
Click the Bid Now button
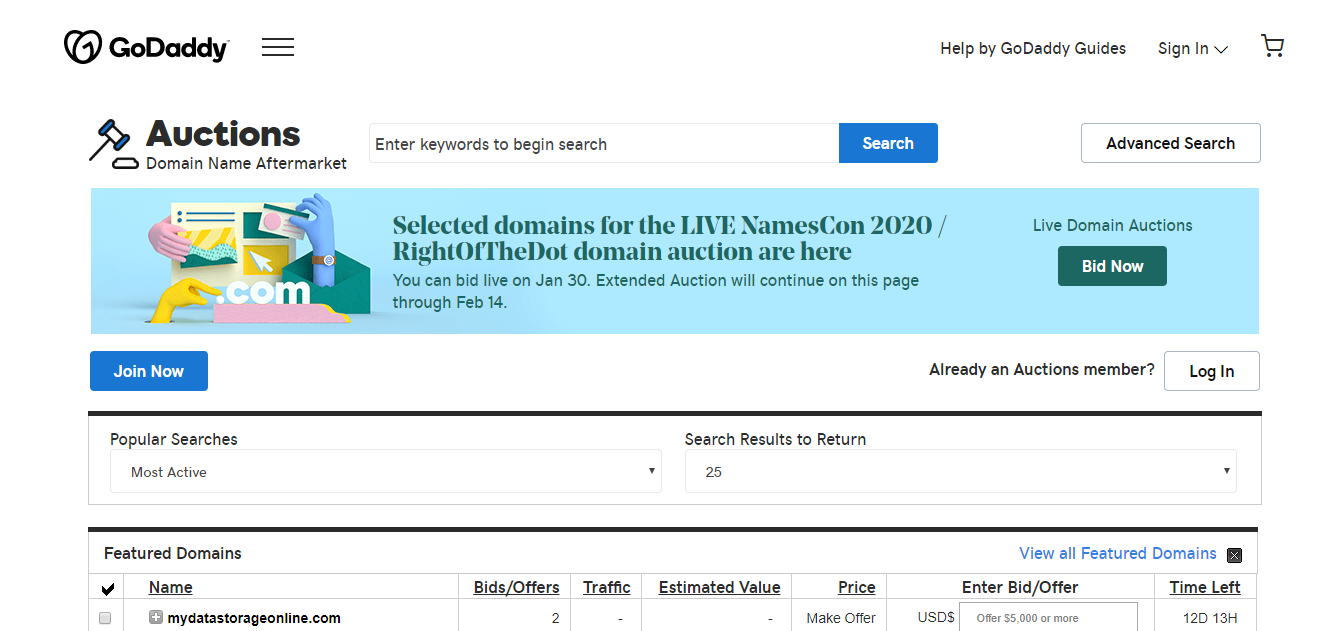(x=1112, y=266)
